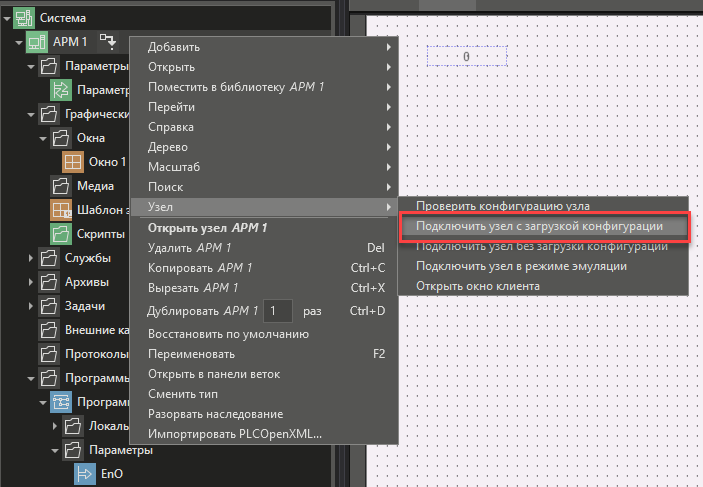Open the Поиск submenu
This screenshot has height=487, width=703.
click(264, 187)
